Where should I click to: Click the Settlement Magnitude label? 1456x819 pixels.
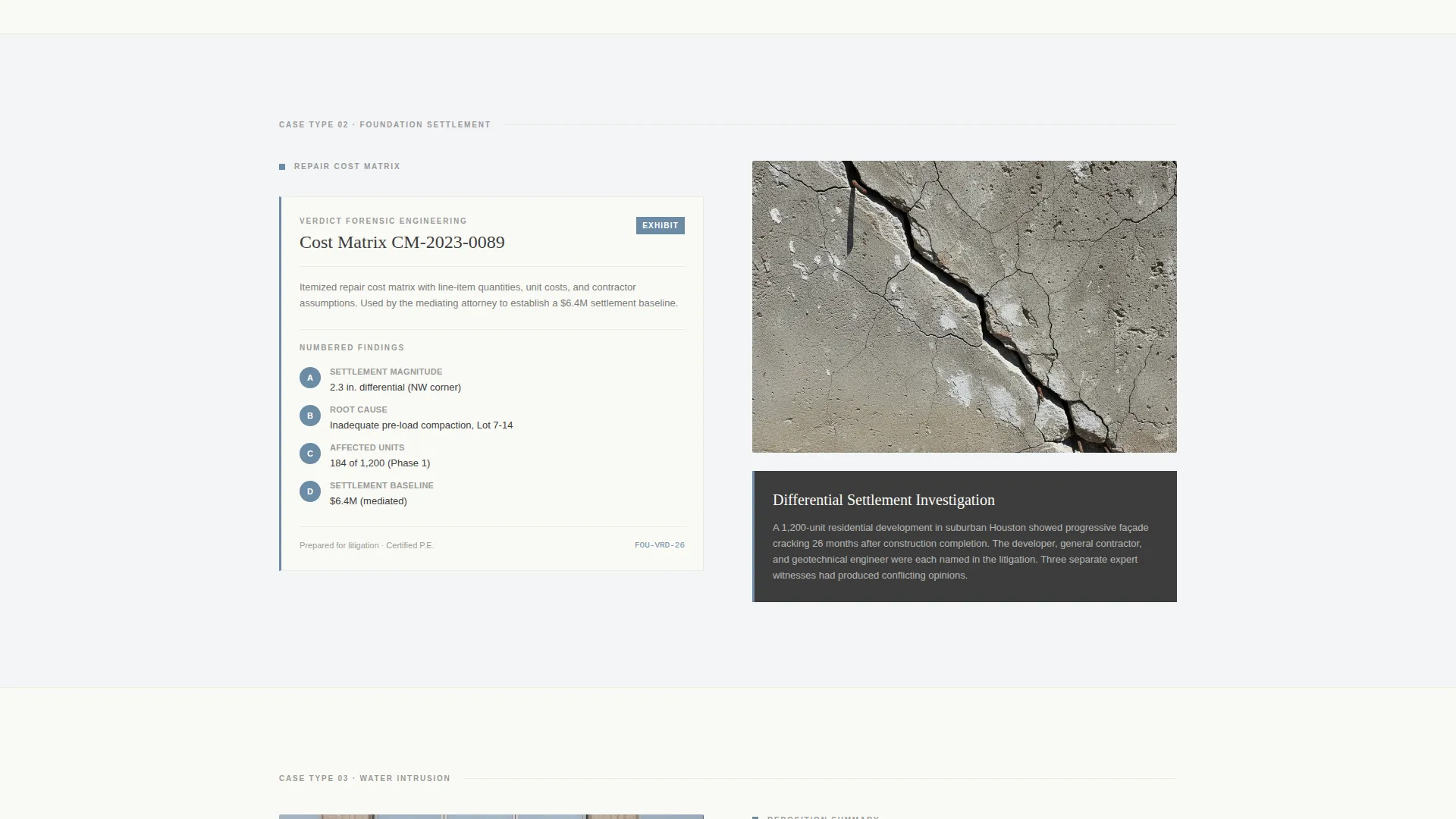pos(386,372)
